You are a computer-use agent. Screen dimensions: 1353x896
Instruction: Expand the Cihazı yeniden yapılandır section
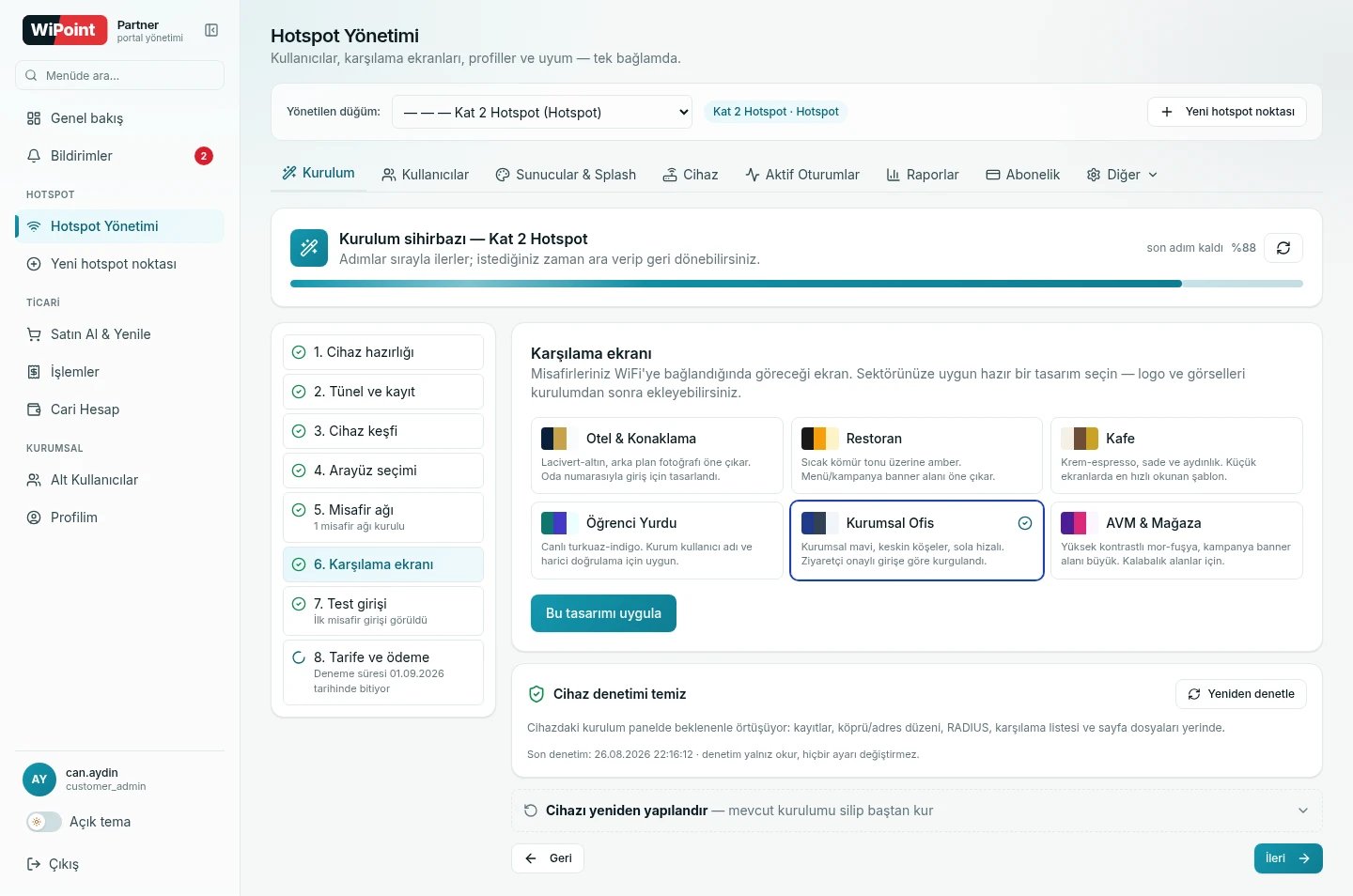[x=917, y=811]
